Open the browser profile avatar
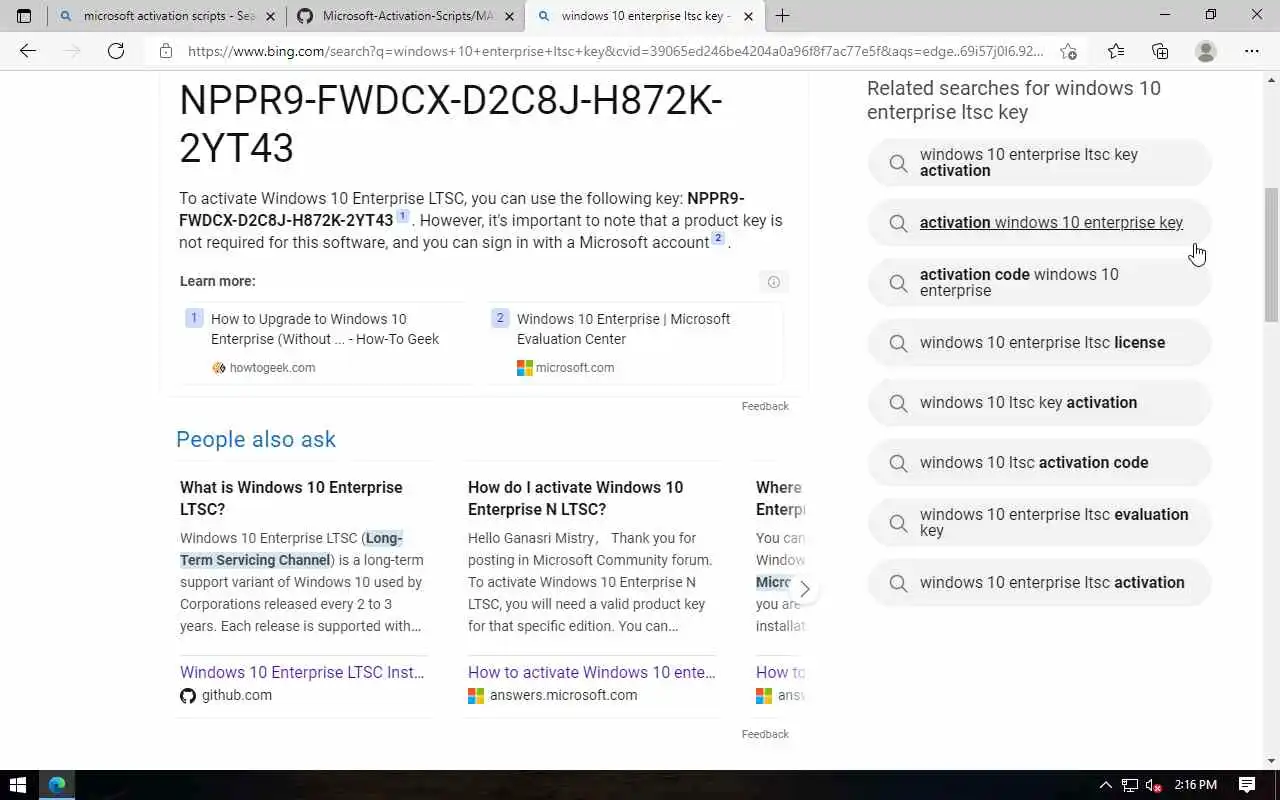 click(1206, 51)
